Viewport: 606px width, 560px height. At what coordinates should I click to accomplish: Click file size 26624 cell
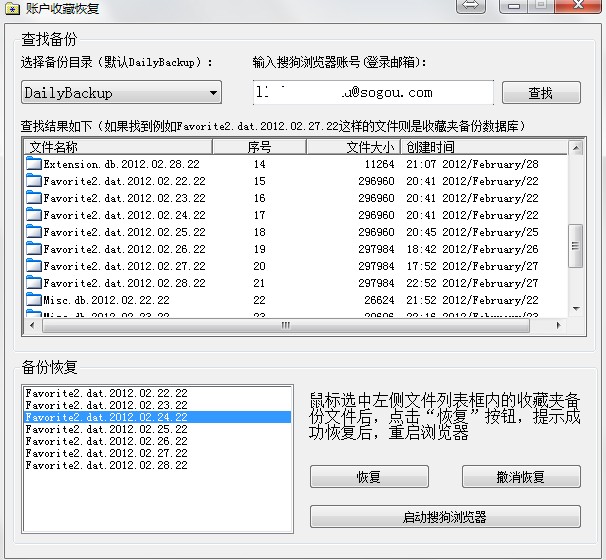coord(380,300)
